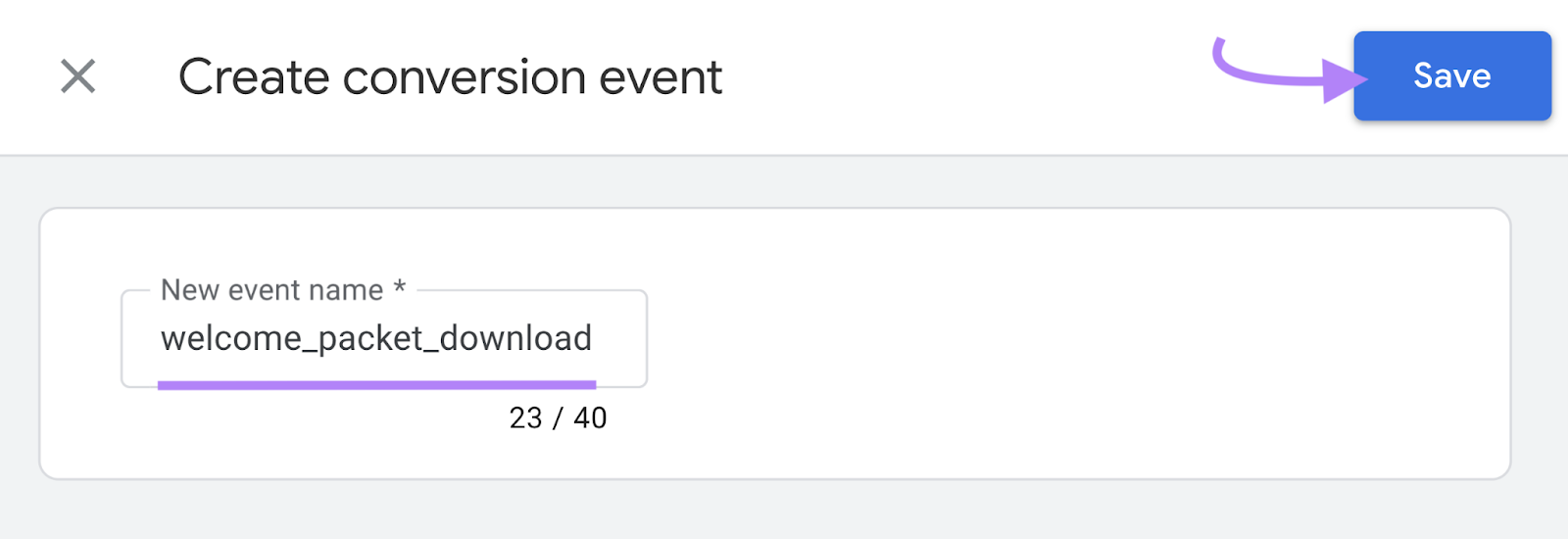Click the "Create conversion event" heading

(450, 77)
